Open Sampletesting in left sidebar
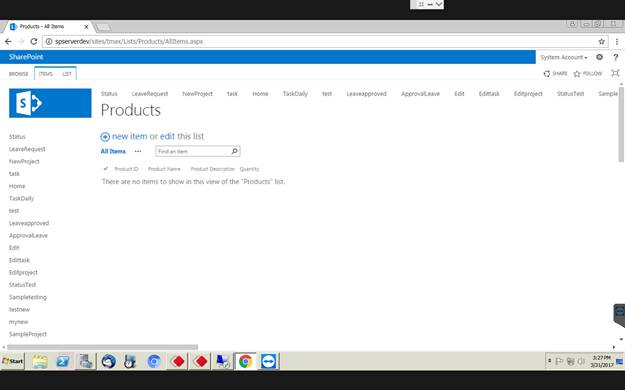This screenshot has width=625, height=390. click(28, 297)
